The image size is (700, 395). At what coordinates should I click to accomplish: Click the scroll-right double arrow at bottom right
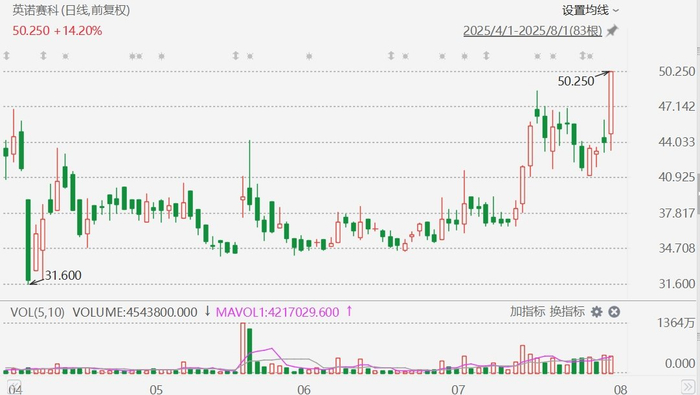click(x=688, y=387)
